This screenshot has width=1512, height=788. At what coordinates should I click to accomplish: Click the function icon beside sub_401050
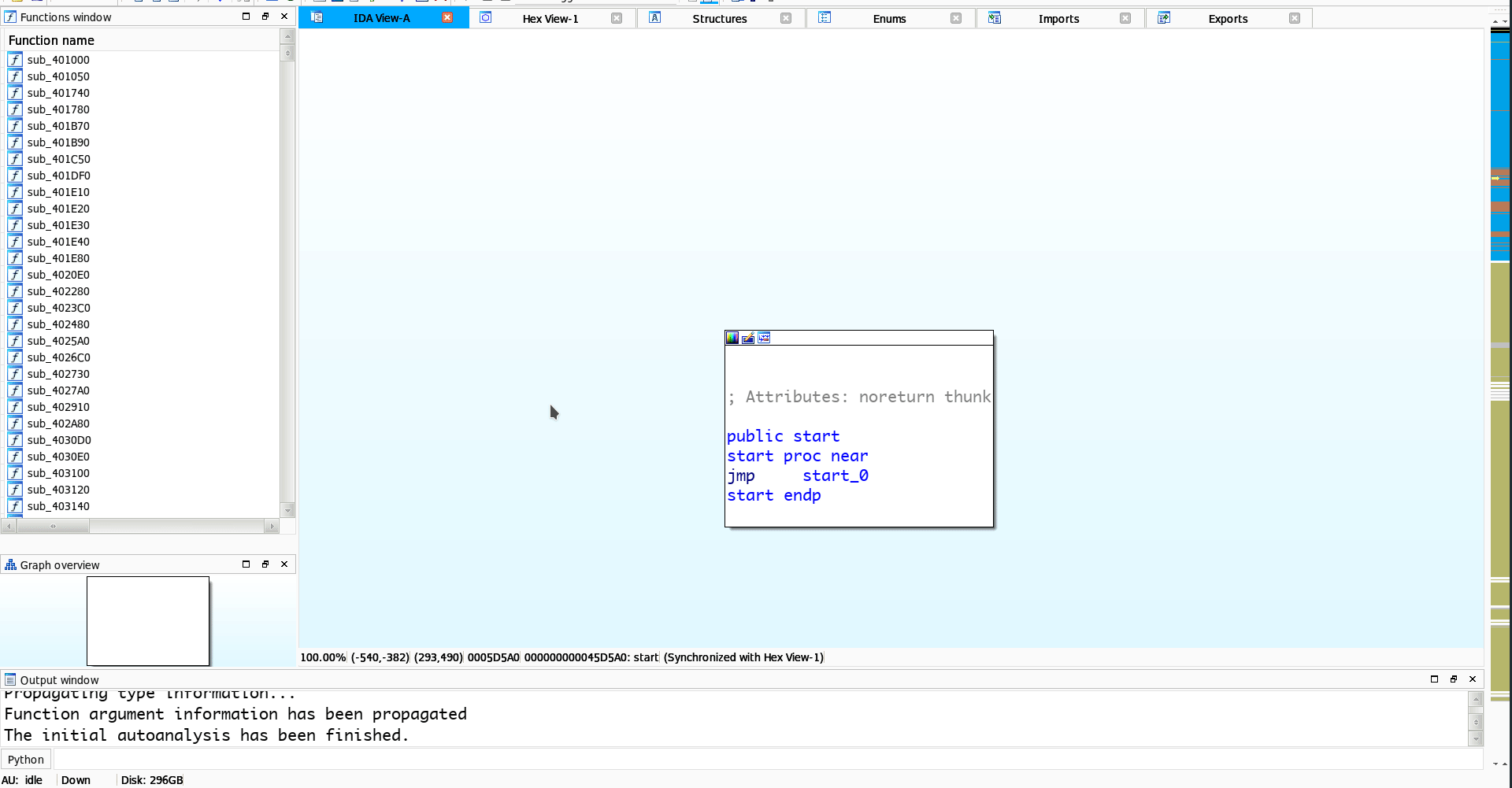click(15, 76)
